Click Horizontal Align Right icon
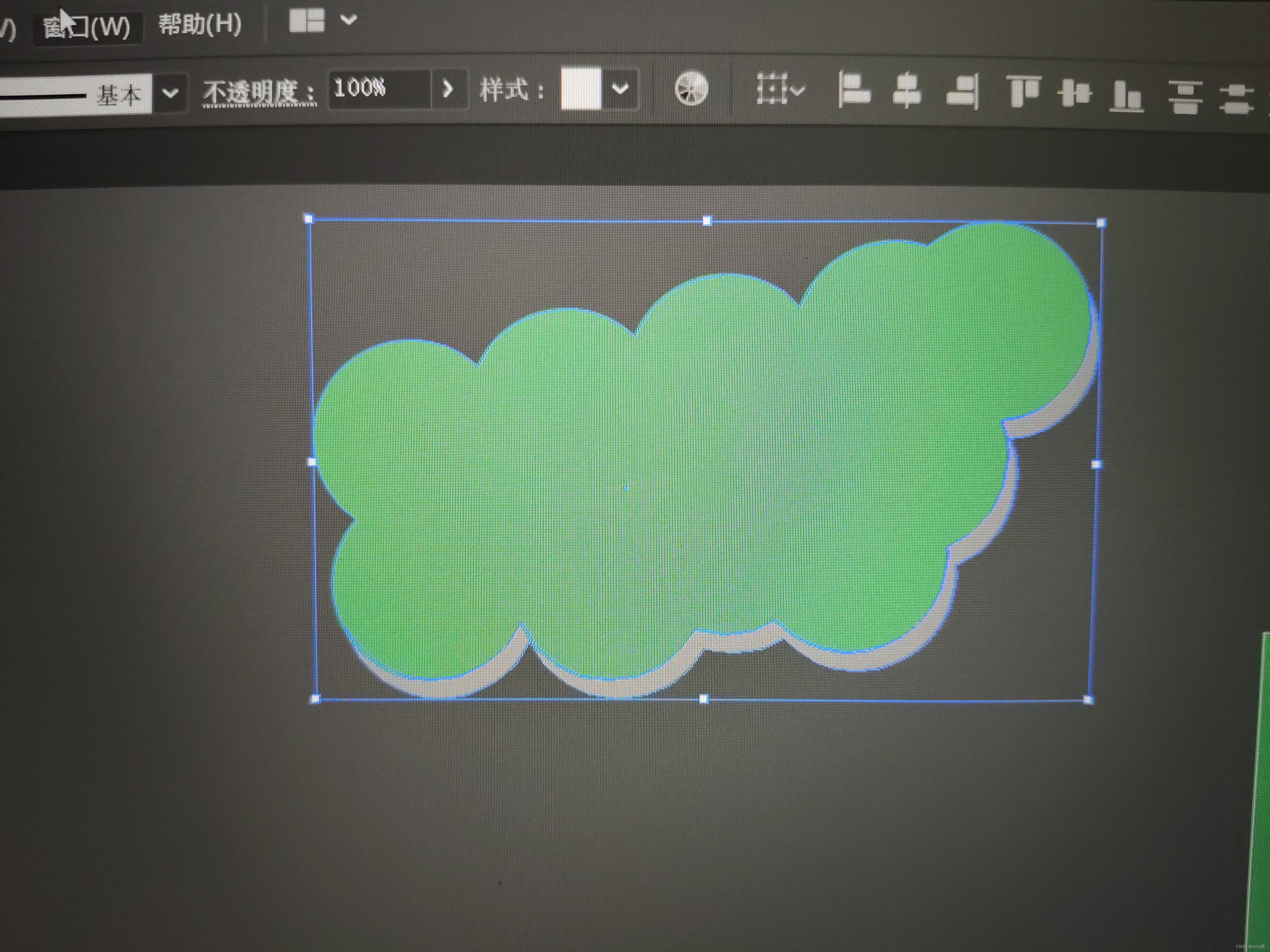 tap(963, 91)
